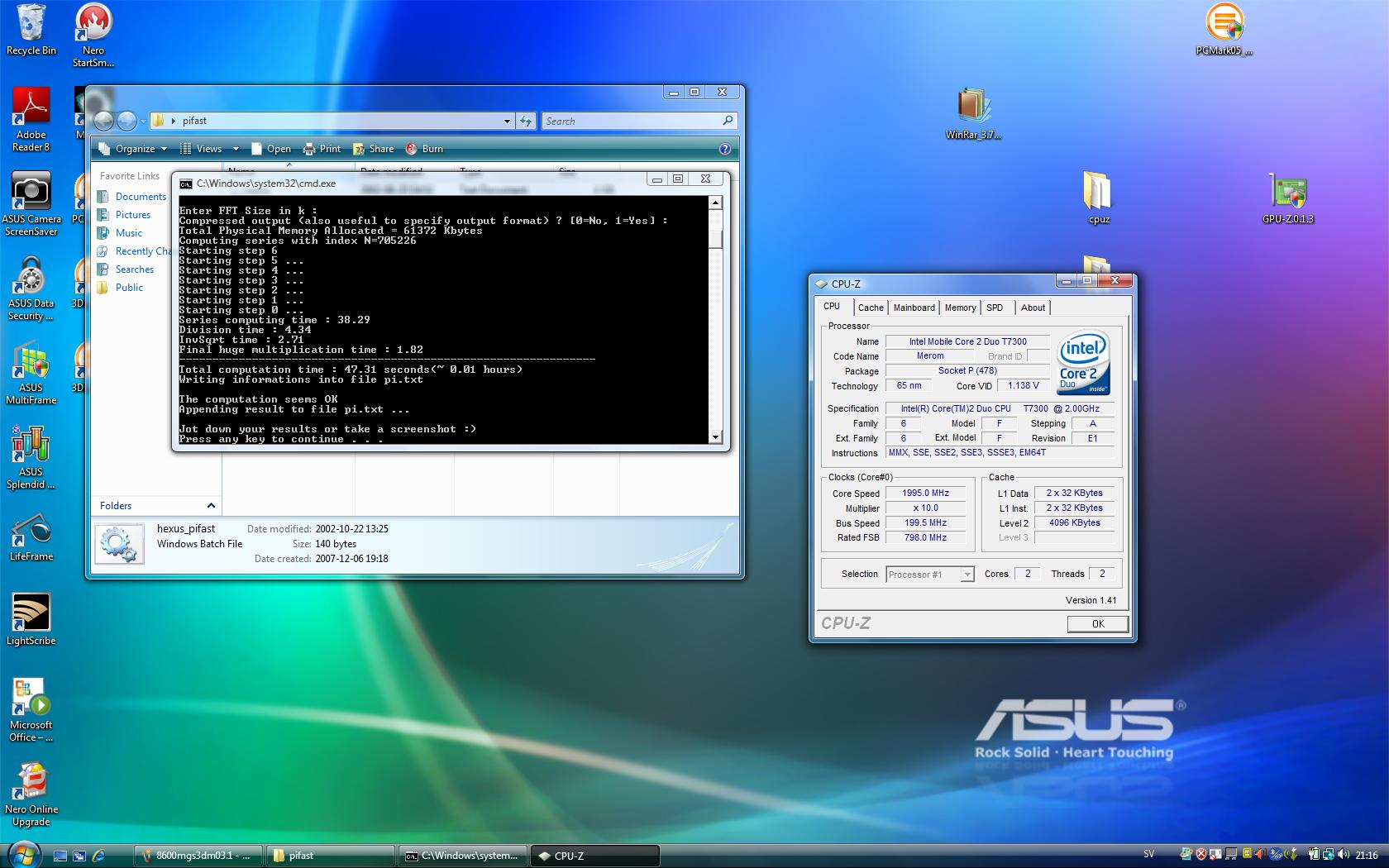Open ASUS Splendid desktop icon
Screen dimensions: 1389x868
tap(31, 457)
